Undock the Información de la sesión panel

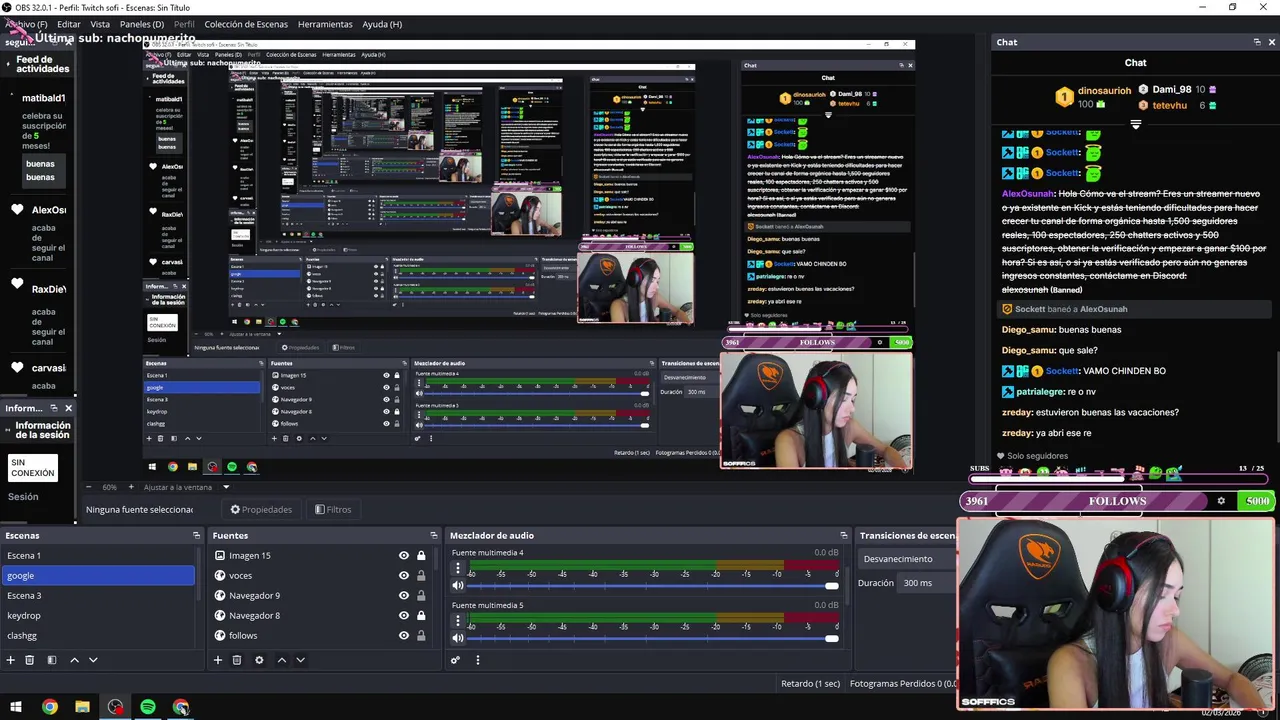click(x=54, y=408)
